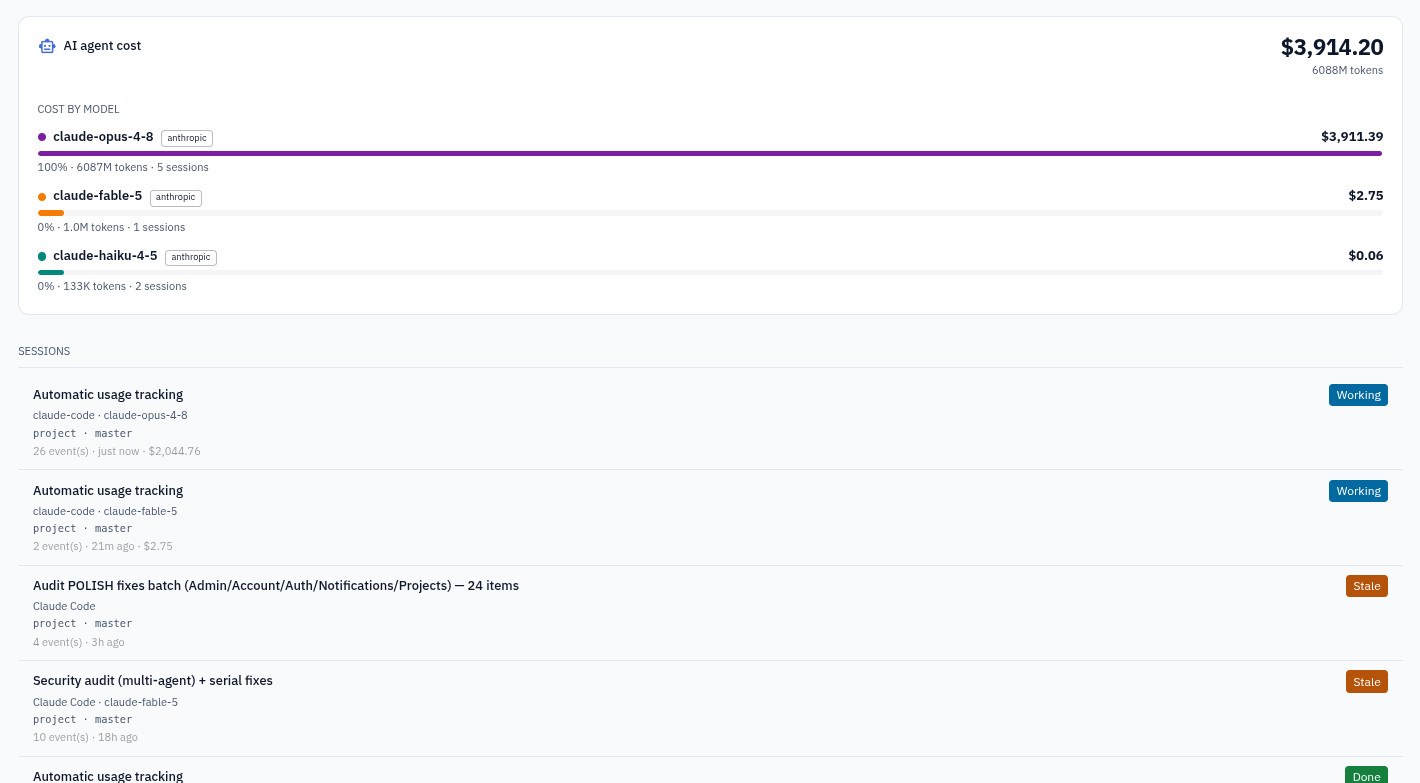
Task: Click 'project · master' in the $2,044.76 session
Action: coord(82,434)
